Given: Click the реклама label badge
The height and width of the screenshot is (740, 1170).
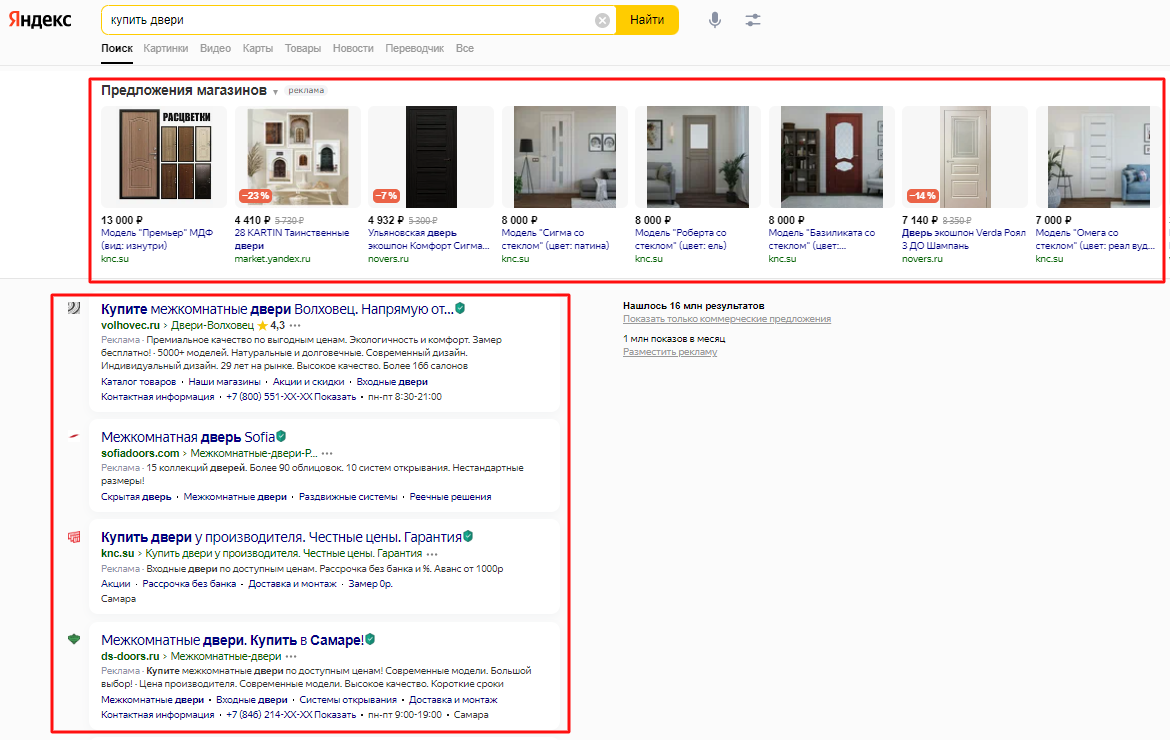Looking at the screenshot, I should click(x=306, y=90).
